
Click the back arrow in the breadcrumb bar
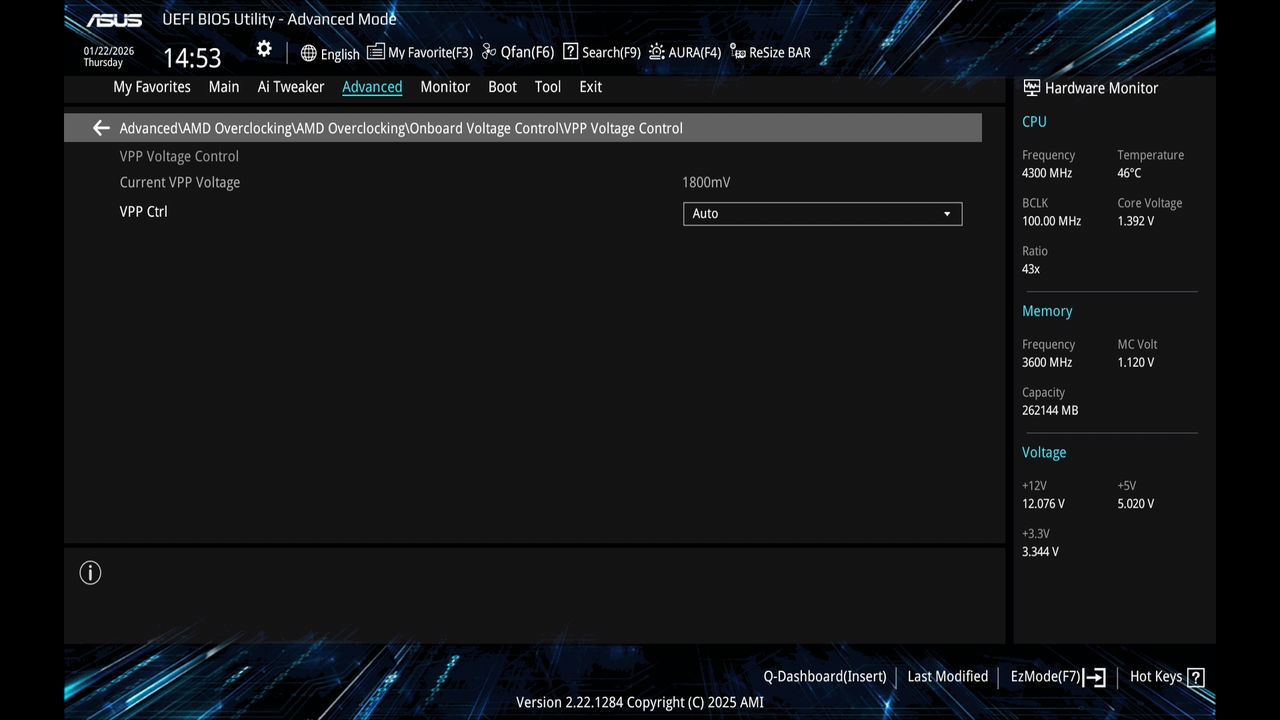(x=100, y=127)
